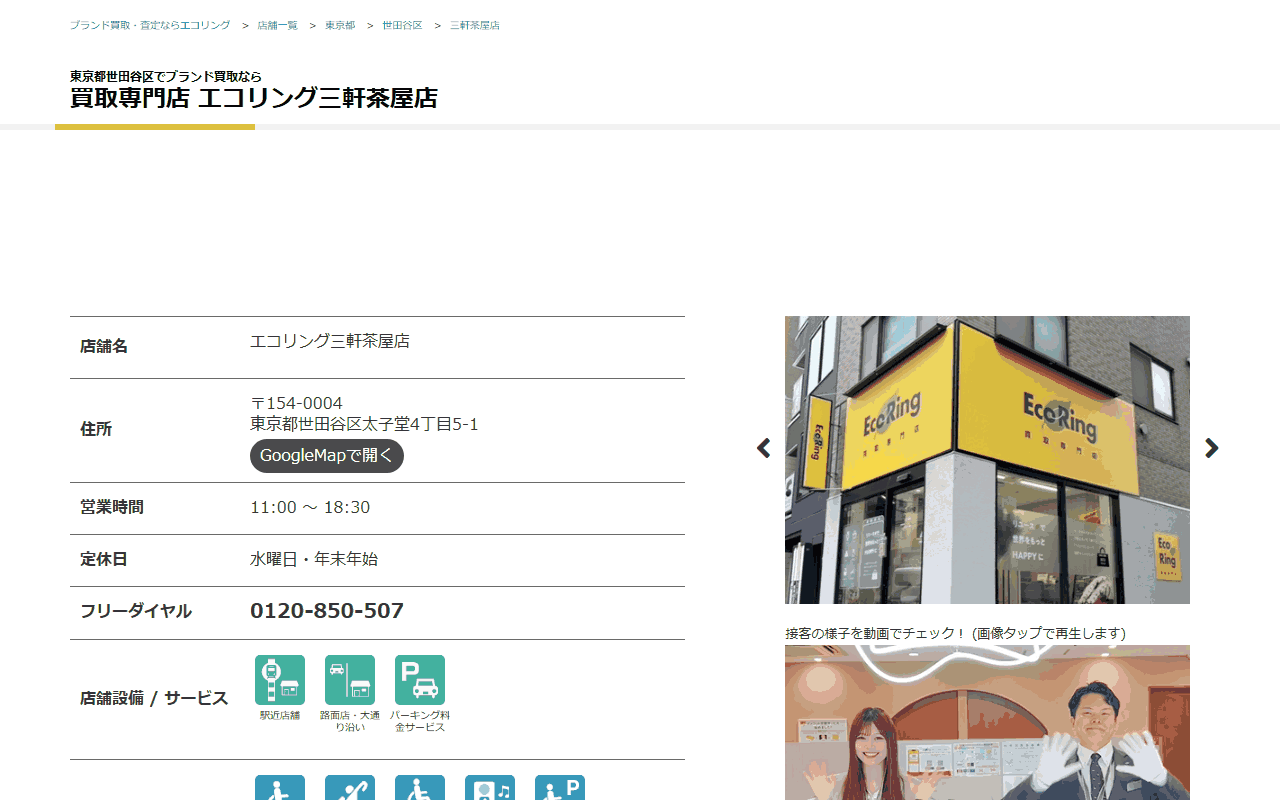Image resolution: width=1280 pixels, height=800 pixels.
Task: Click the パーキング料金サービス parking icon
Action: (x=420, y=680)
